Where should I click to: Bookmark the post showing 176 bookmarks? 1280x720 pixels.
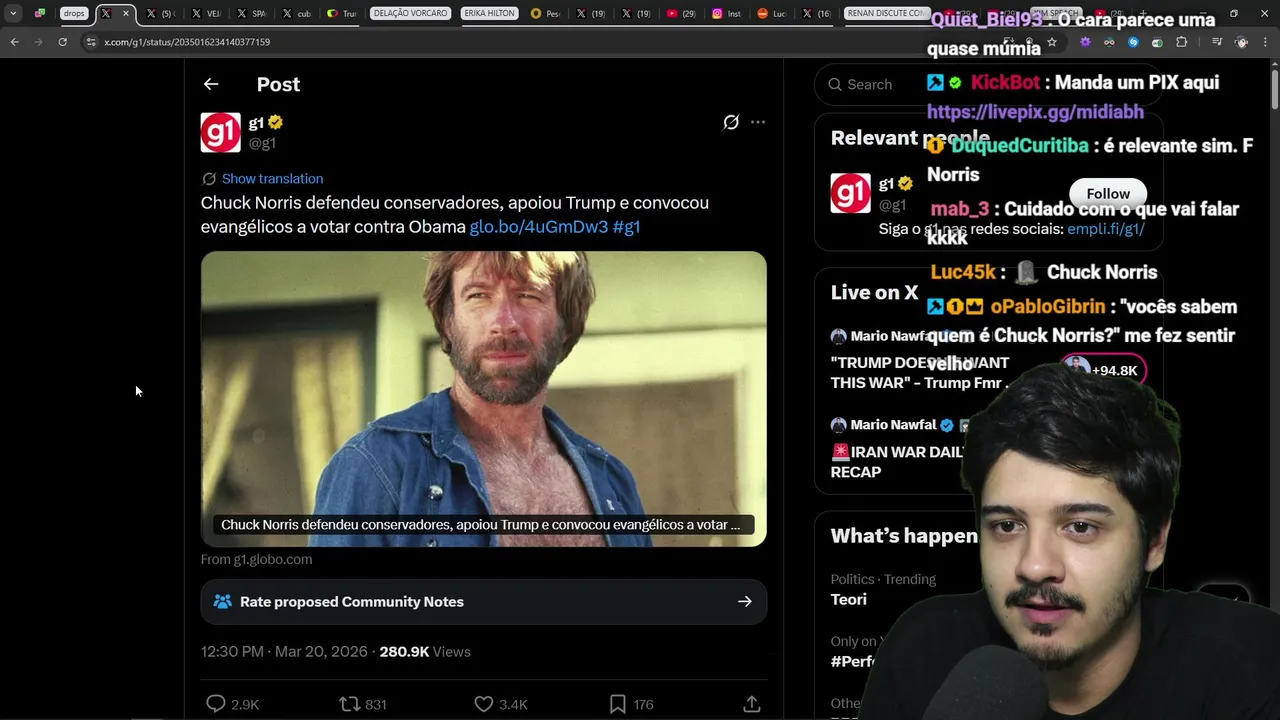pos(631,704)
